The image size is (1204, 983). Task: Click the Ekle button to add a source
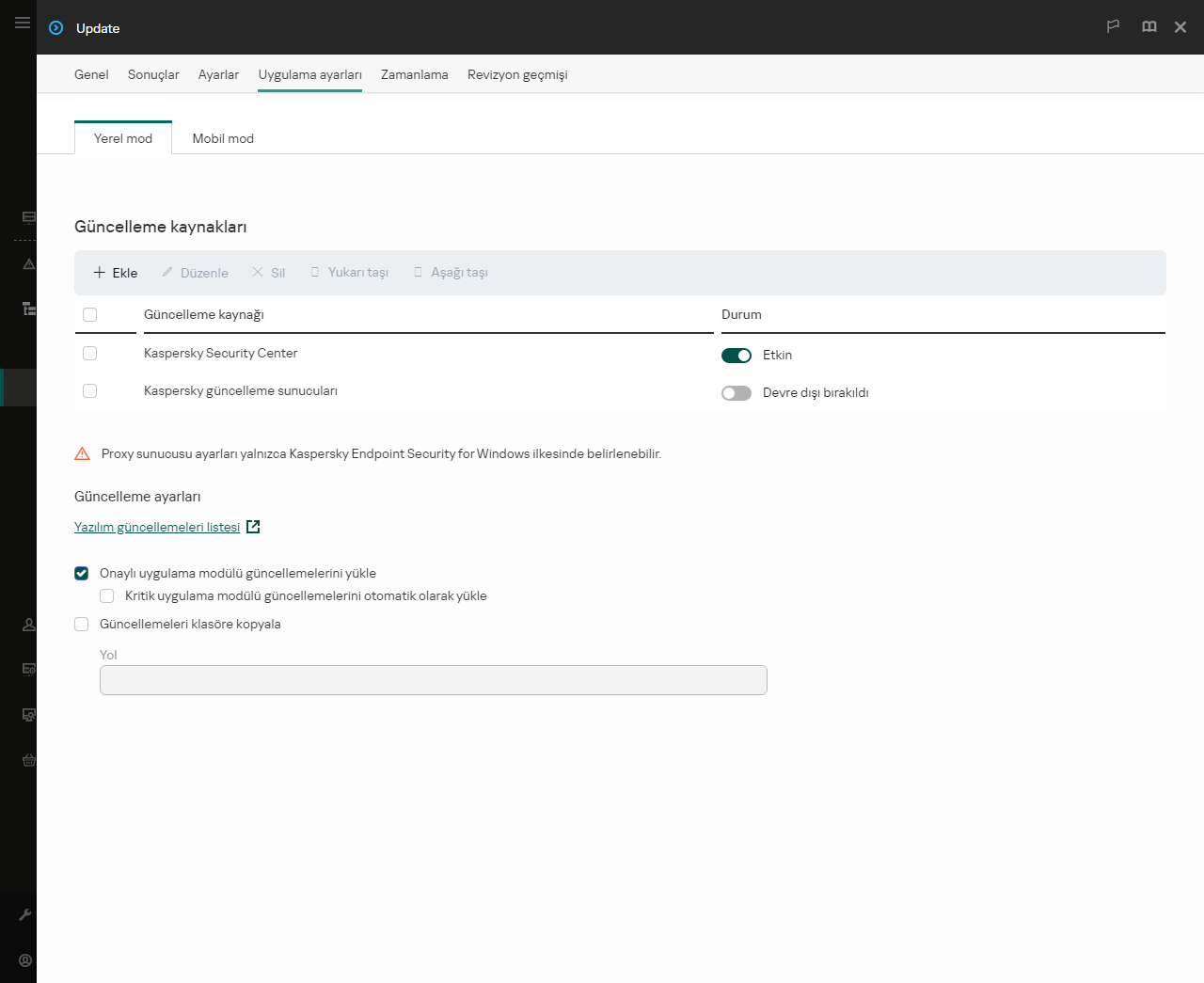coord(116,273)
